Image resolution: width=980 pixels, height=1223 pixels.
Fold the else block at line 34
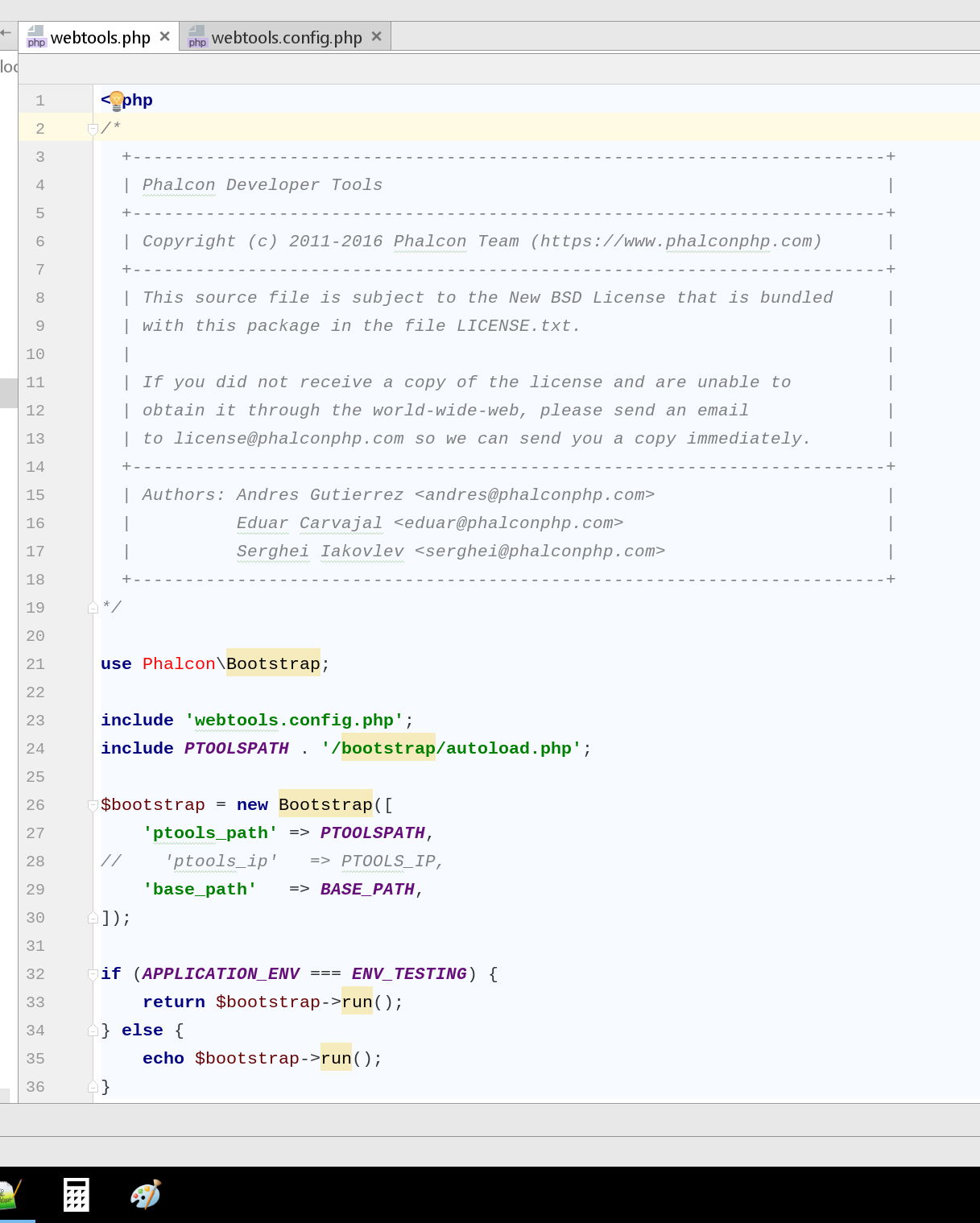tap(93, 1031)
